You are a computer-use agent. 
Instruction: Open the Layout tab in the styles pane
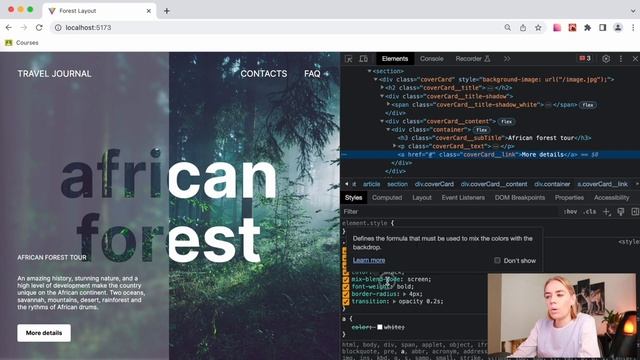(422, 198)
